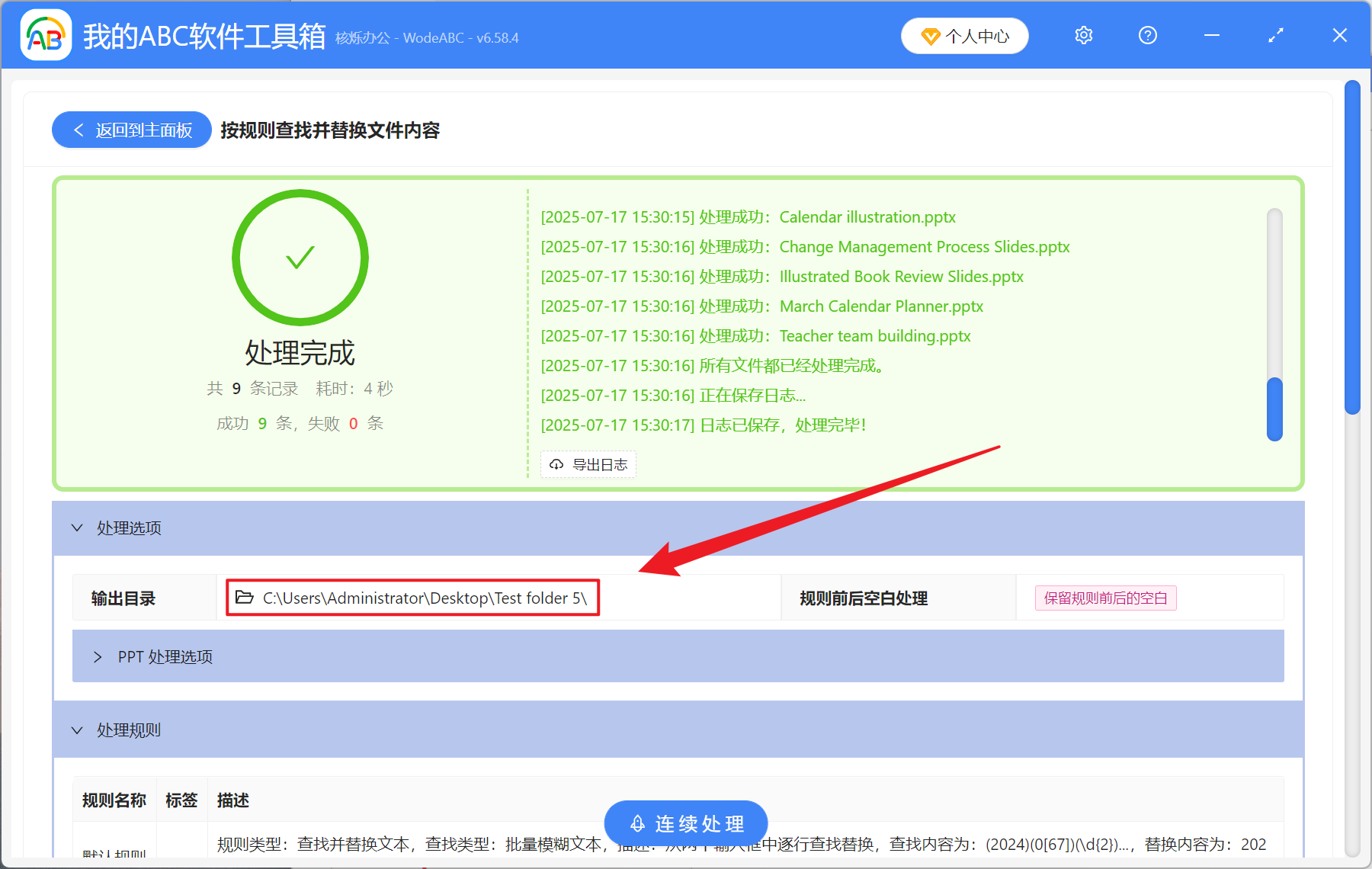The height and width of the screenshot is (869, 1372).
Task: Click the output directory path Test folder 5
Action: [424, 598]
